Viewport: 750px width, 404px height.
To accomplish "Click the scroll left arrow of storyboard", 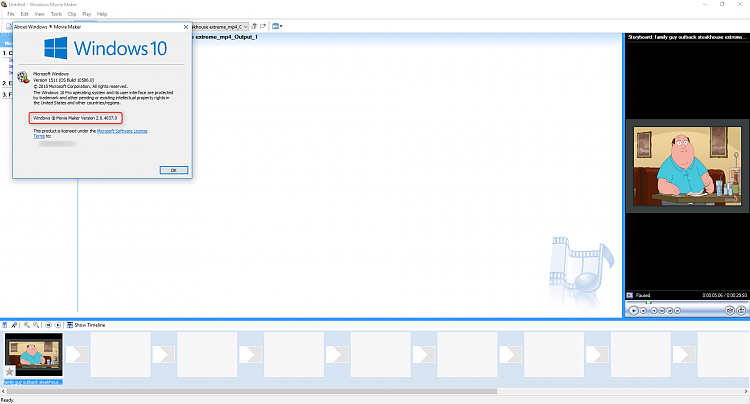I will 3,391.
